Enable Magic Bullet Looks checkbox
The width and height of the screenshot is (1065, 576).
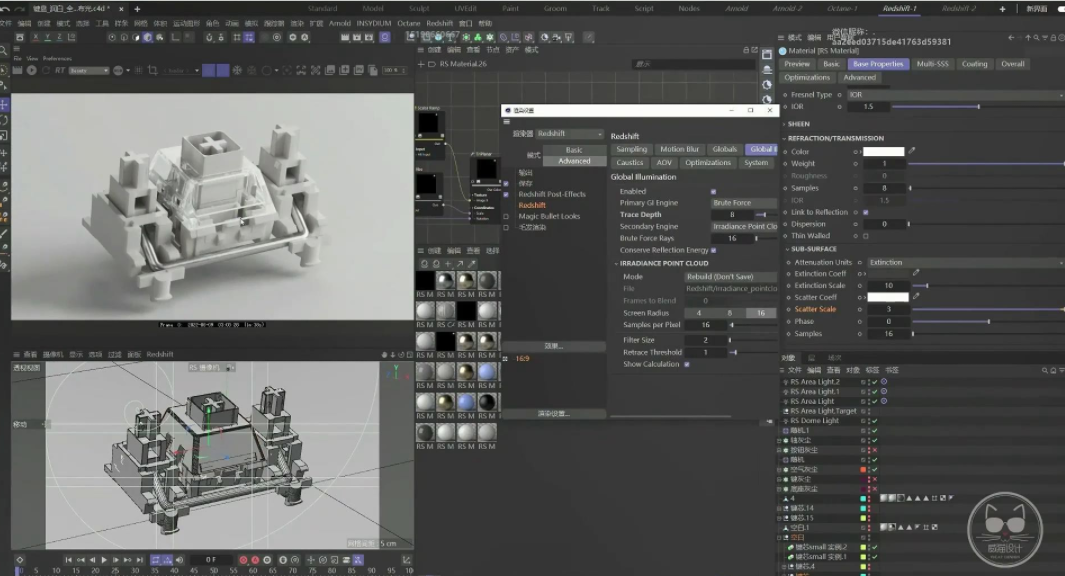[506, 217]
